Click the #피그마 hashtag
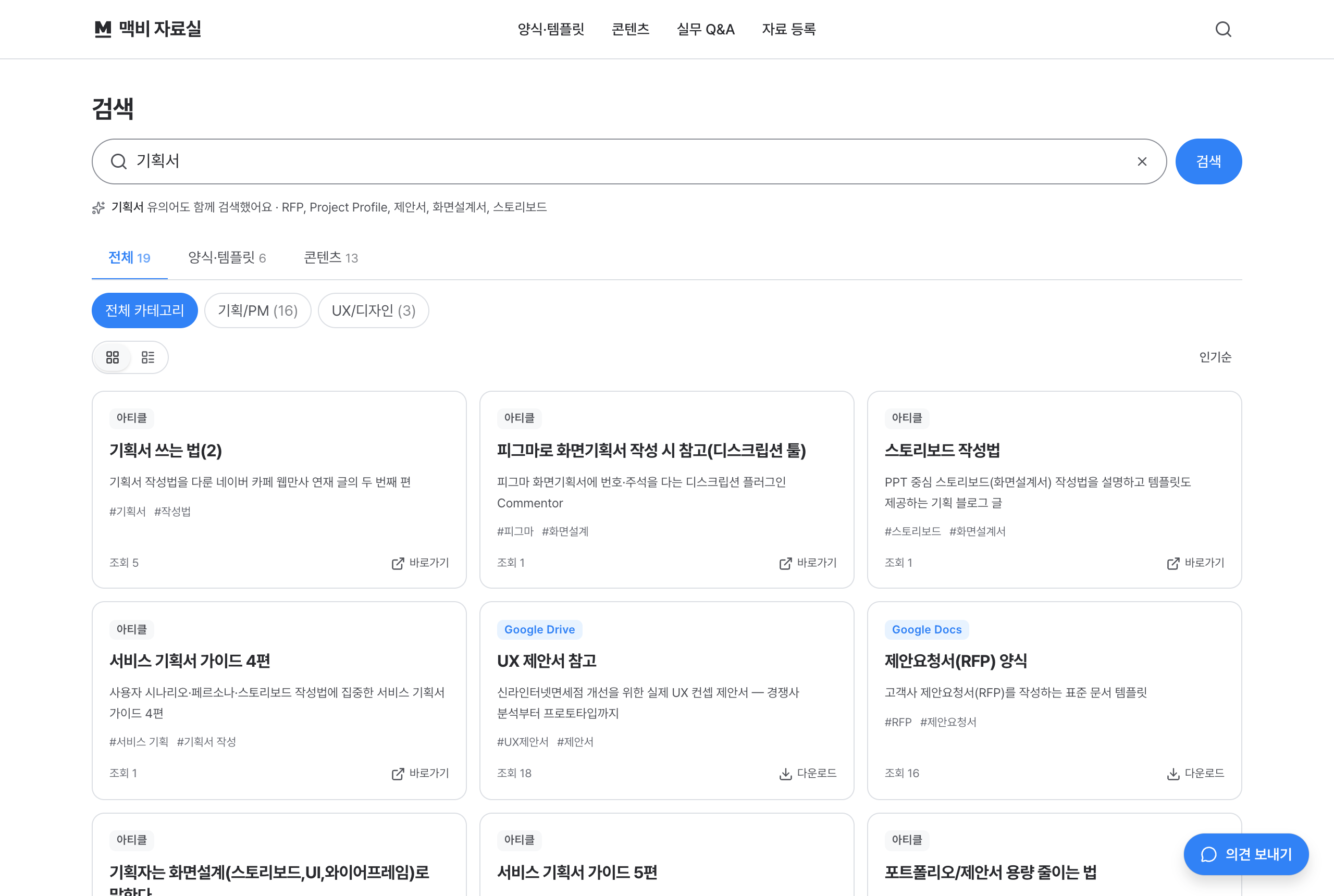This screenshot has height=896, width=1334. tap(515, 531)
